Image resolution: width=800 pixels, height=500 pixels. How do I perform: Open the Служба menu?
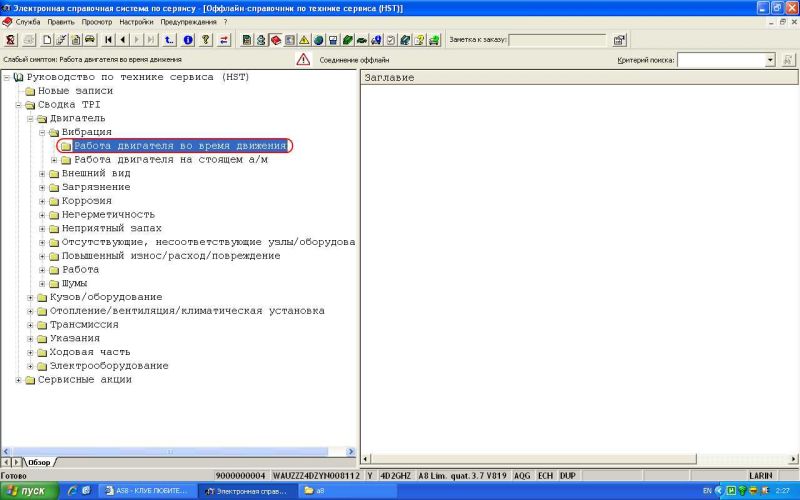click(28, 21)
